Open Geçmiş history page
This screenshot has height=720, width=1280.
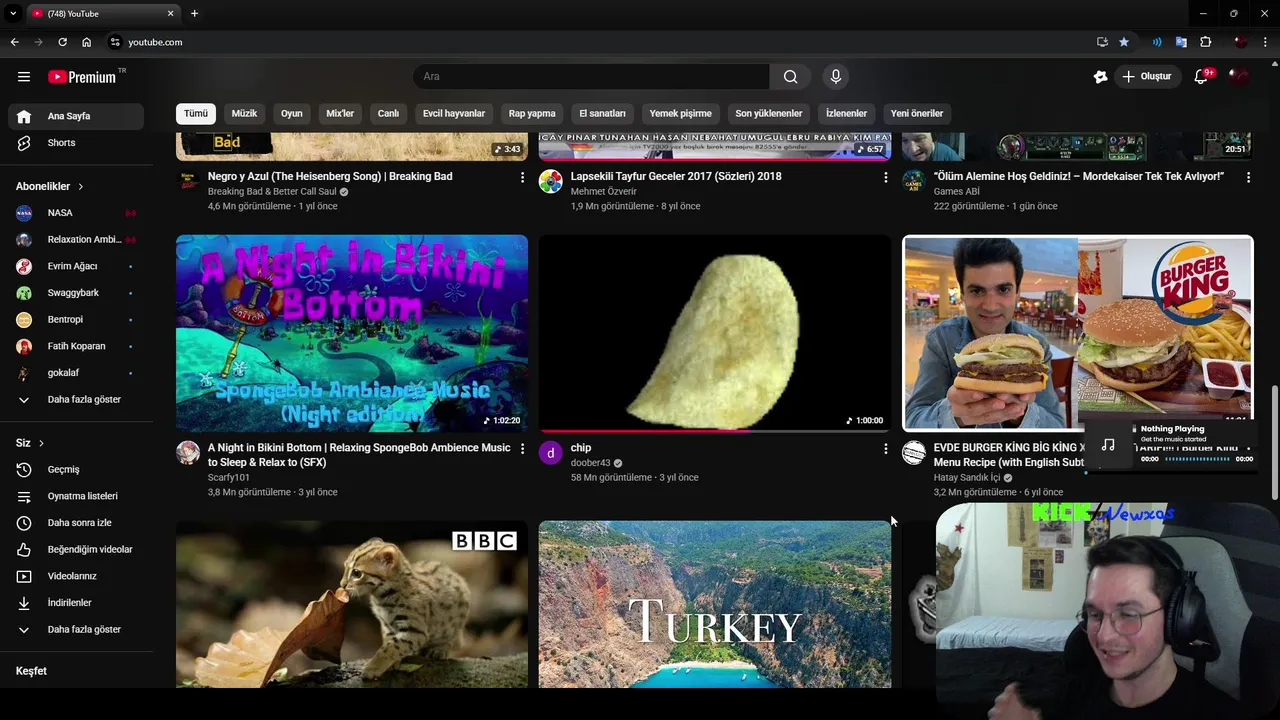pyautogui.click(x=76, y=470)
